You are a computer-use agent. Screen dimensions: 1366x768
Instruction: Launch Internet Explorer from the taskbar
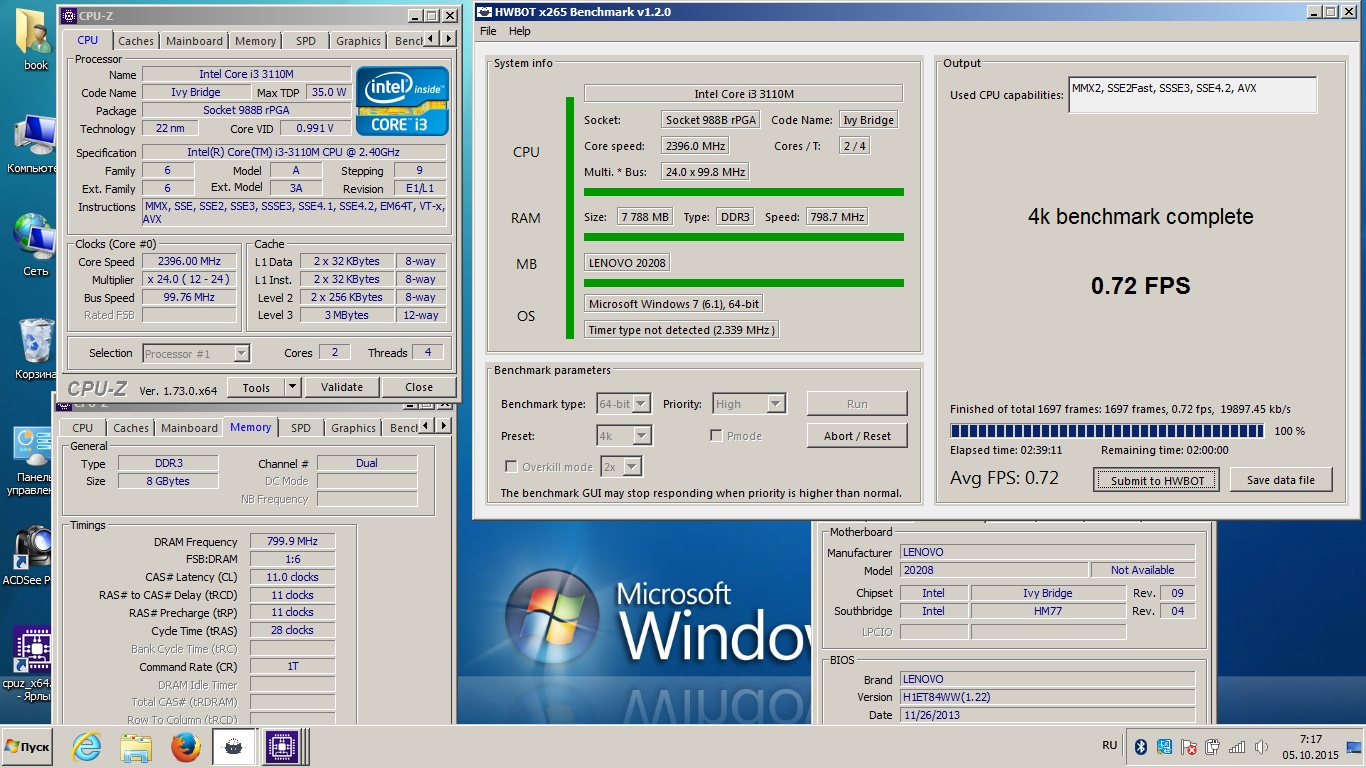pos(87,747)
